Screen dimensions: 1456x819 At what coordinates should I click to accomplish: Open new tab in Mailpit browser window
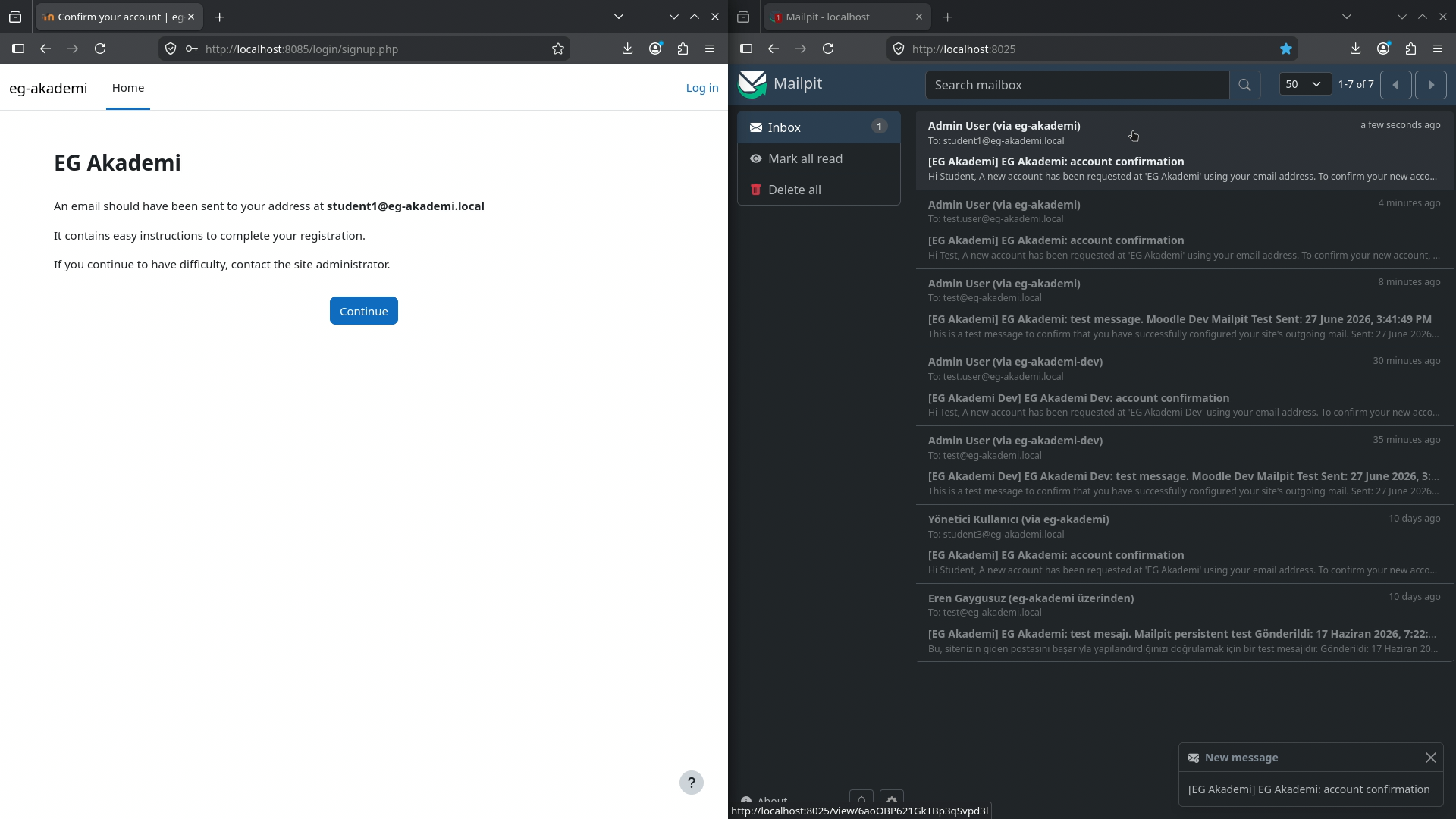(948, 17)
